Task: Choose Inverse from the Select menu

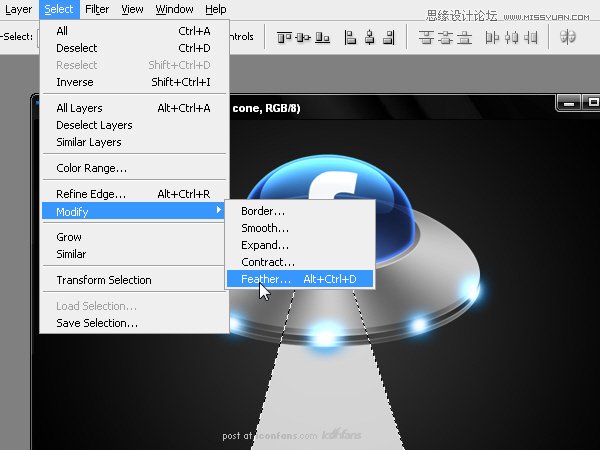Action: (x=75, y=82)
